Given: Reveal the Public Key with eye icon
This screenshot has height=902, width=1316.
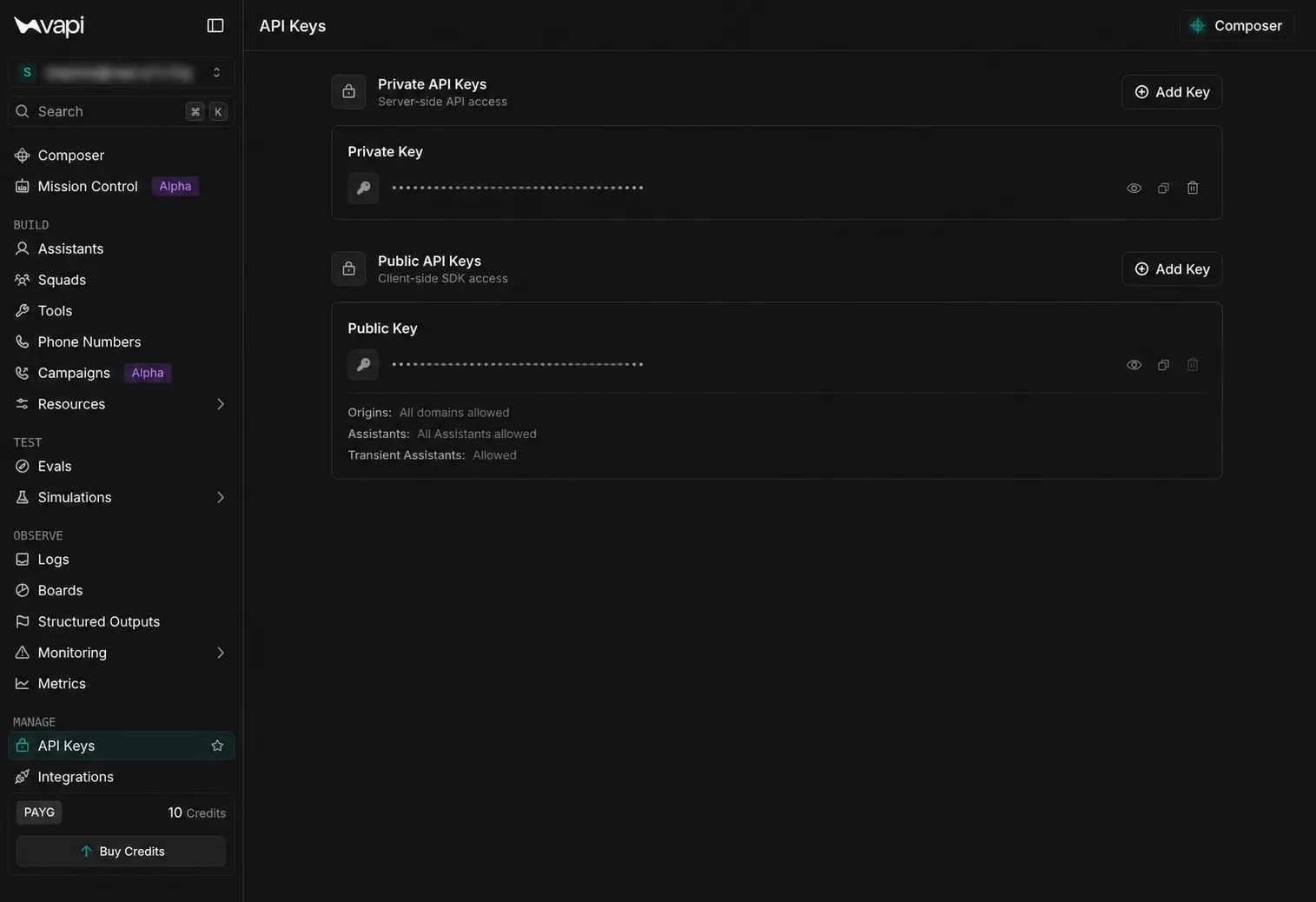Looking at the screenshot, I should 1134,365.
